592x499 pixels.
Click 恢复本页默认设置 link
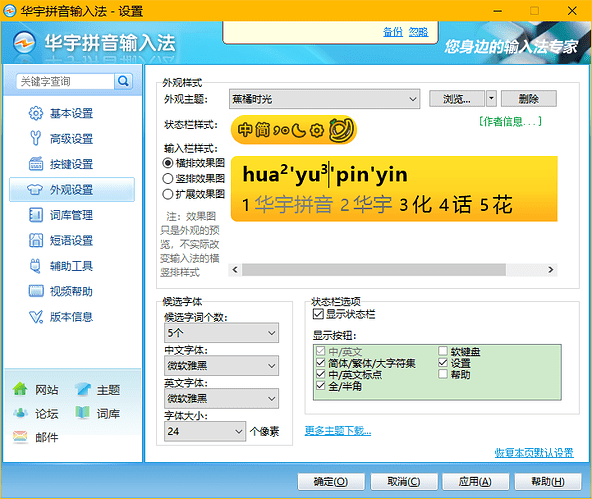pyautogui.click(x=534, y=452)
